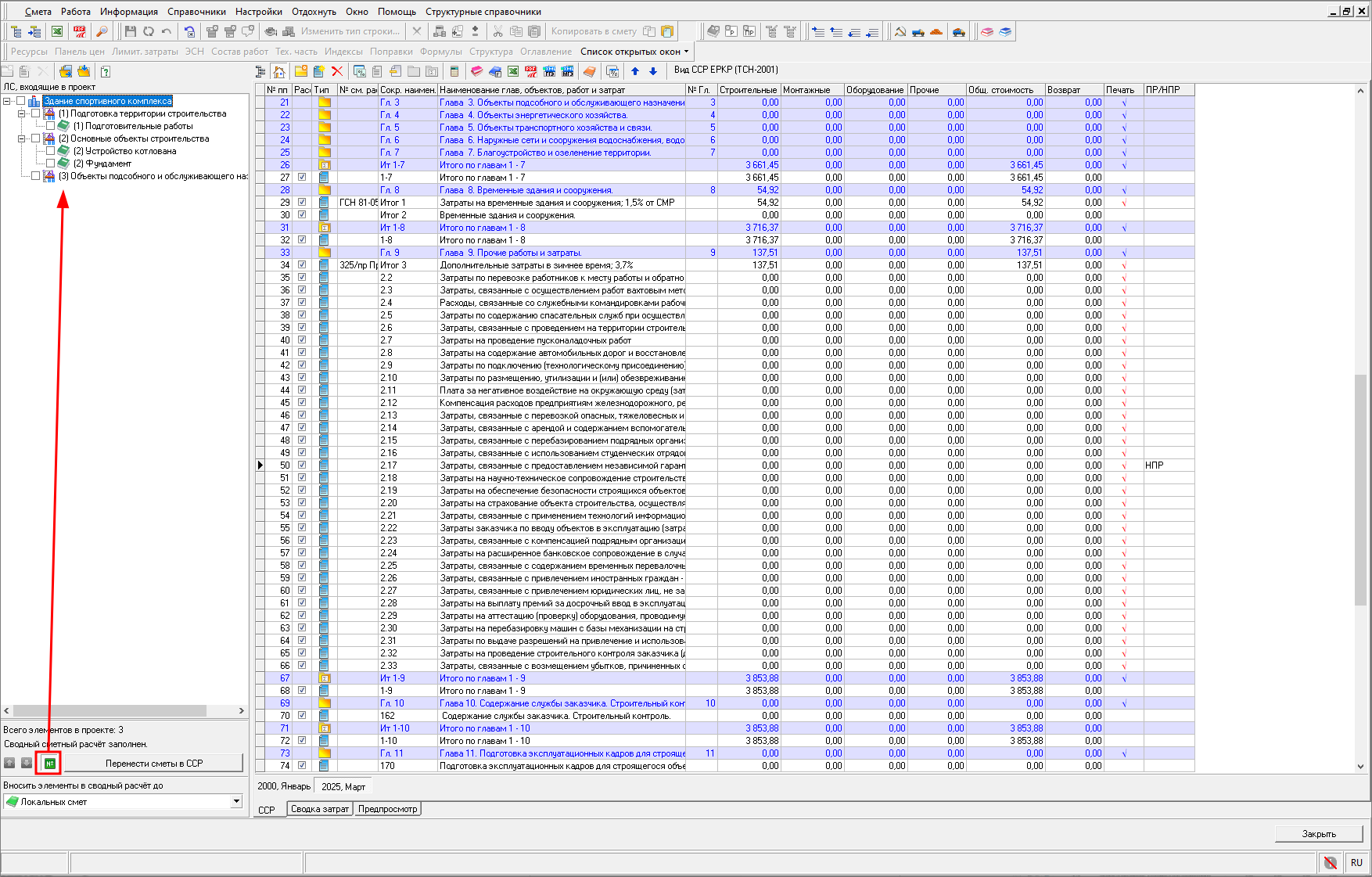Click the green № numbering icon
This screenshot has height=877, width=1372.
point(50,763)
